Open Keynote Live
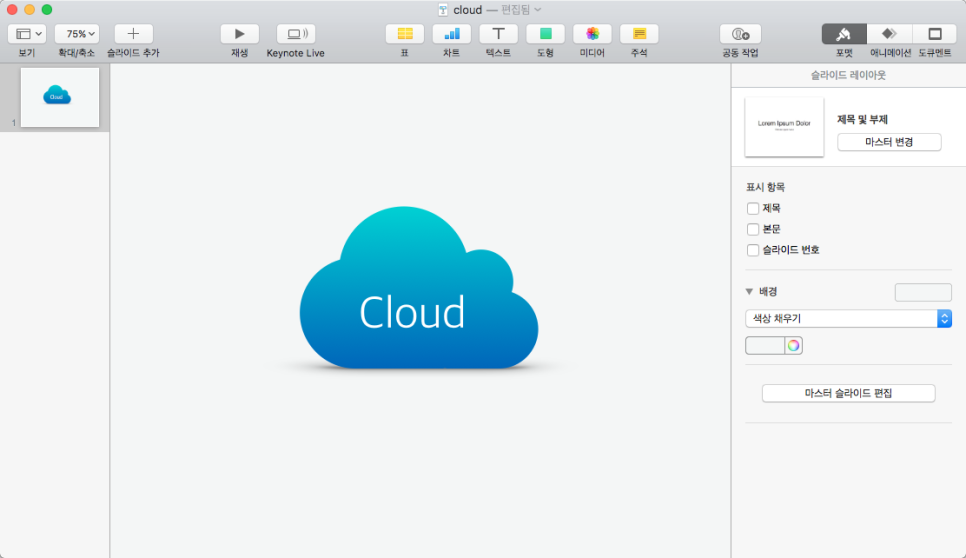This screenshot has height=558, width=966. pos(296,34)
